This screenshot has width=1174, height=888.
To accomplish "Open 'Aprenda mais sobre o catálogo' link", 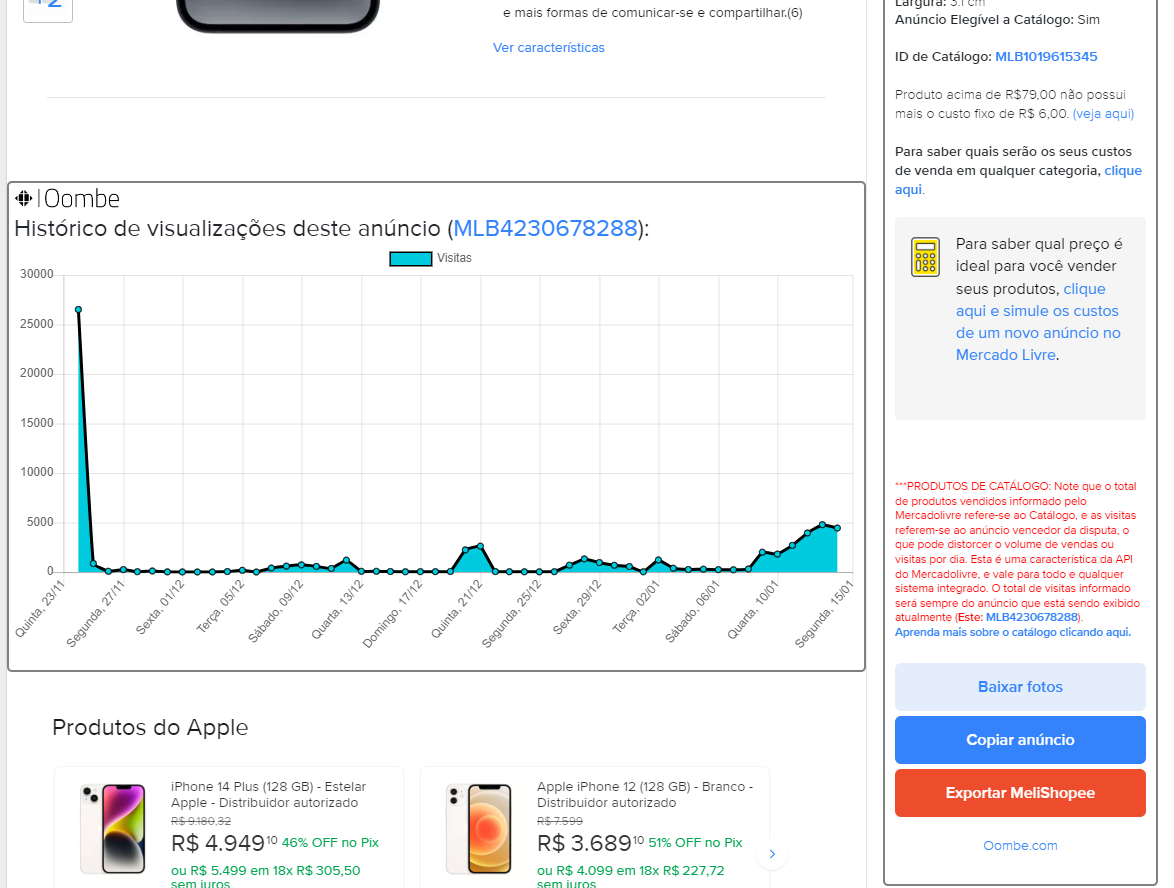I will tap(1012, 632).
